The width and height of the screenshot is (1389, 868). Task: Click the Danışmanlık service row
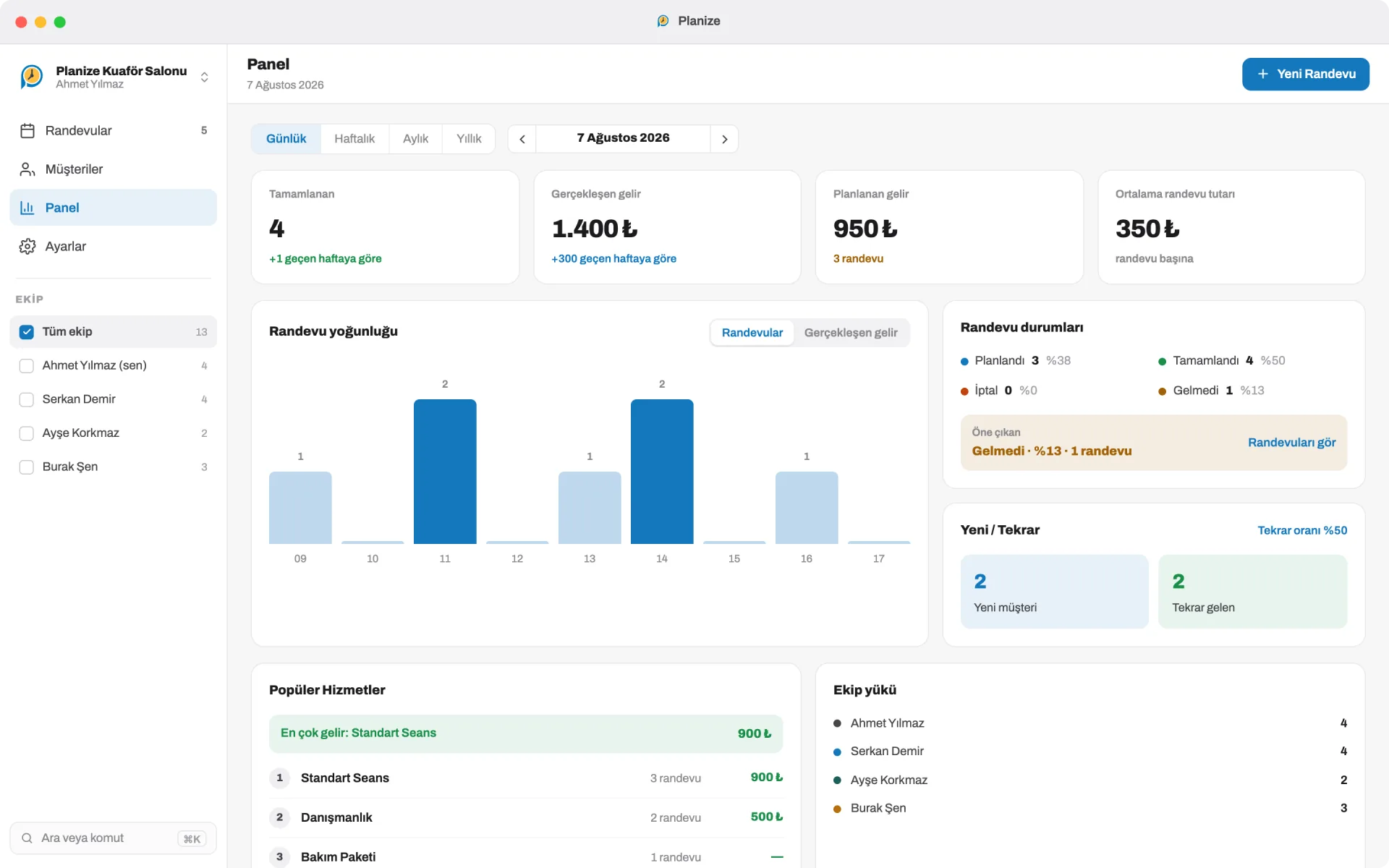point(526,817)
